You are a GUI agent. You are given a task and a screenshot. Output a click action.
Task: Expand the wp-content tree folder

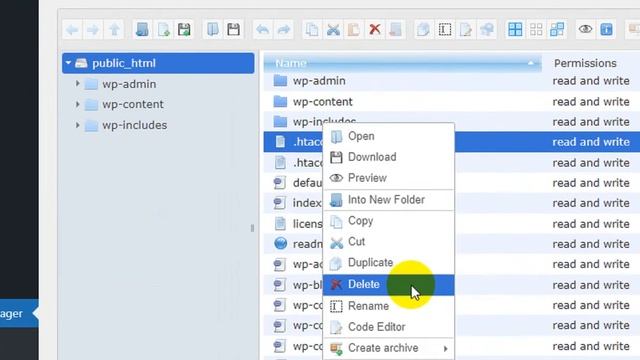[78, 104]
